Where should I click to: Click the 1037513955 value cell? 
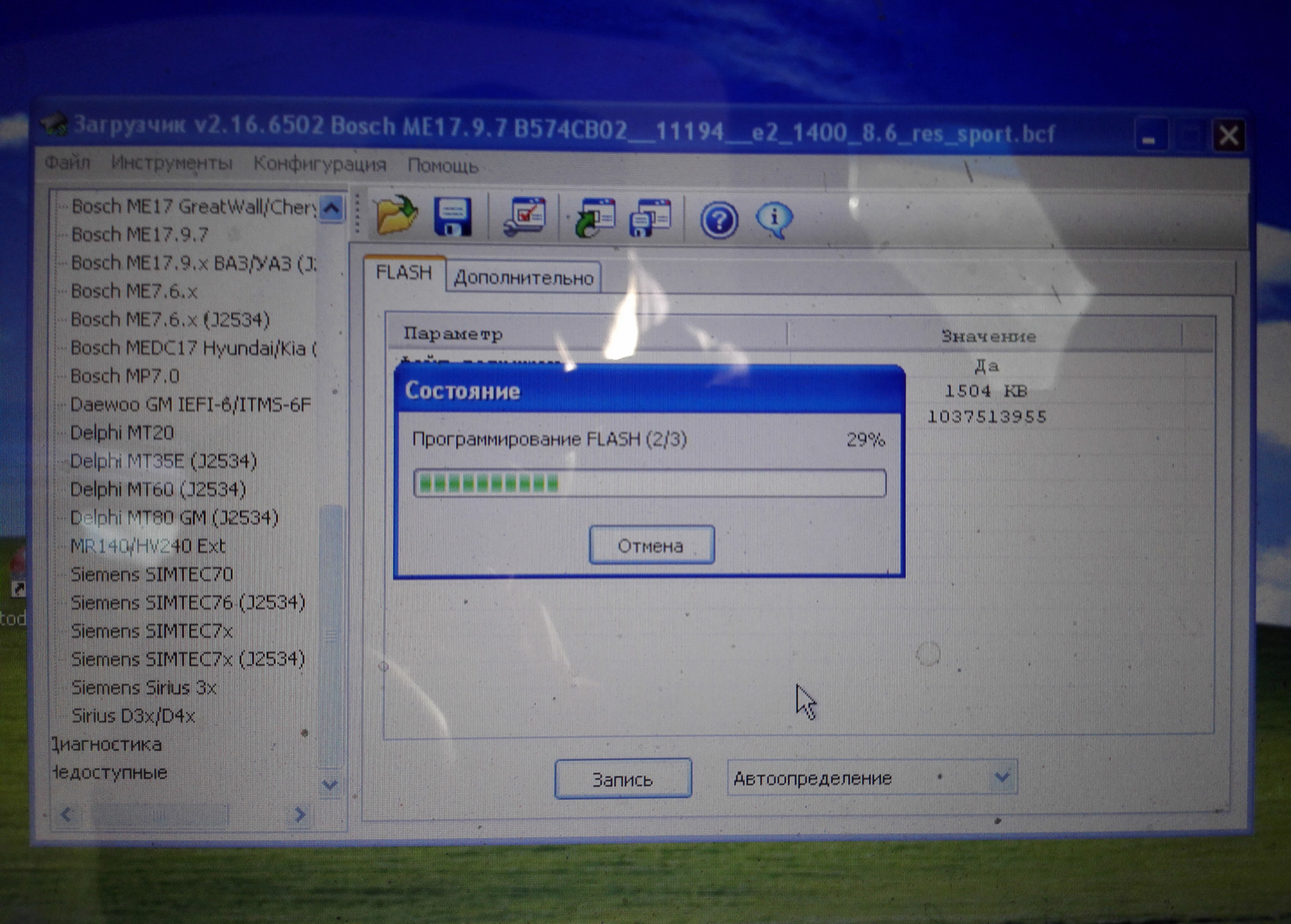987,417
